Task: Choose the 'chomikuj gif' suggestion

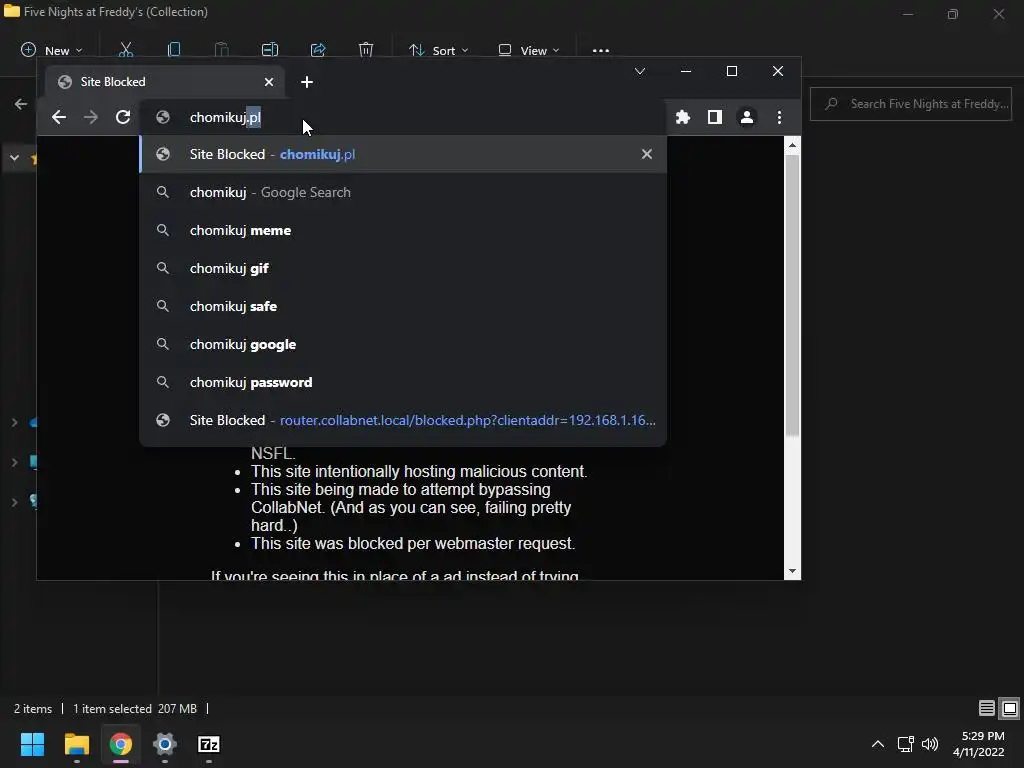Action: [x=403, y=268]
